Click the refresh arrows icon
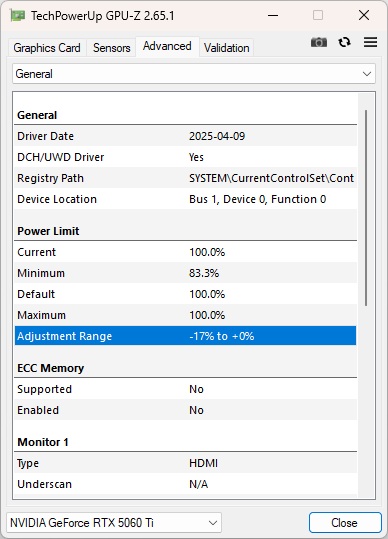 coord(344,42)
